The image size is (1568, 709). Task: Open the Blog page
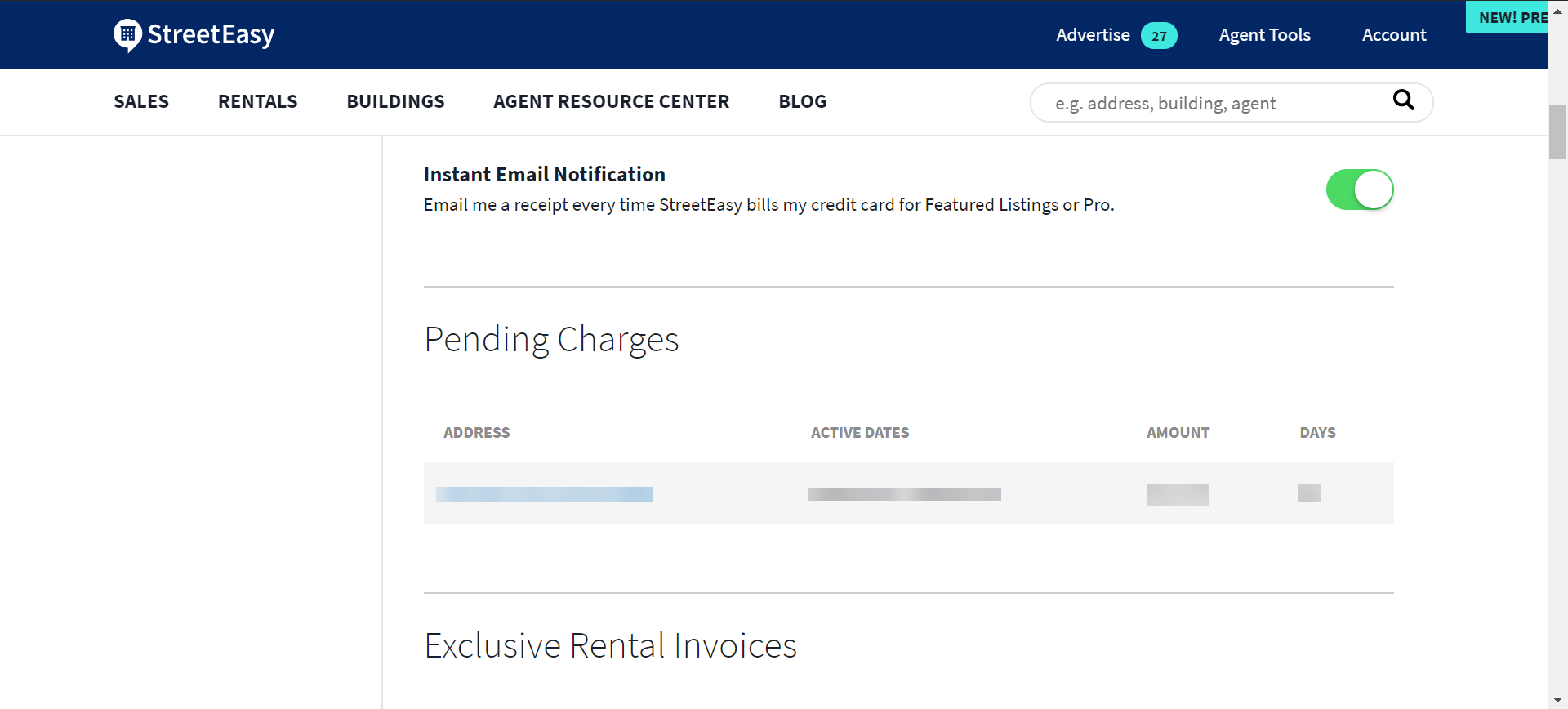[x=803, y=101]
